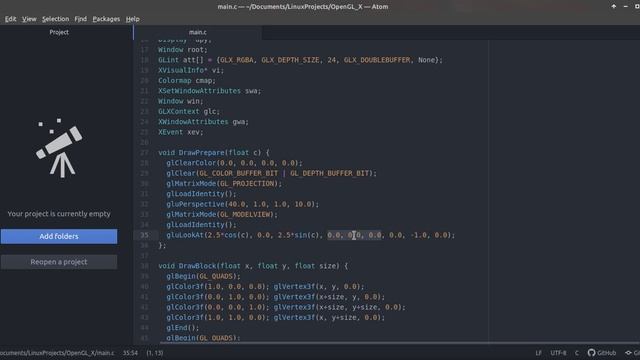640x360 pixels.
Task: Open the View menu
Action: coord(29,19)
